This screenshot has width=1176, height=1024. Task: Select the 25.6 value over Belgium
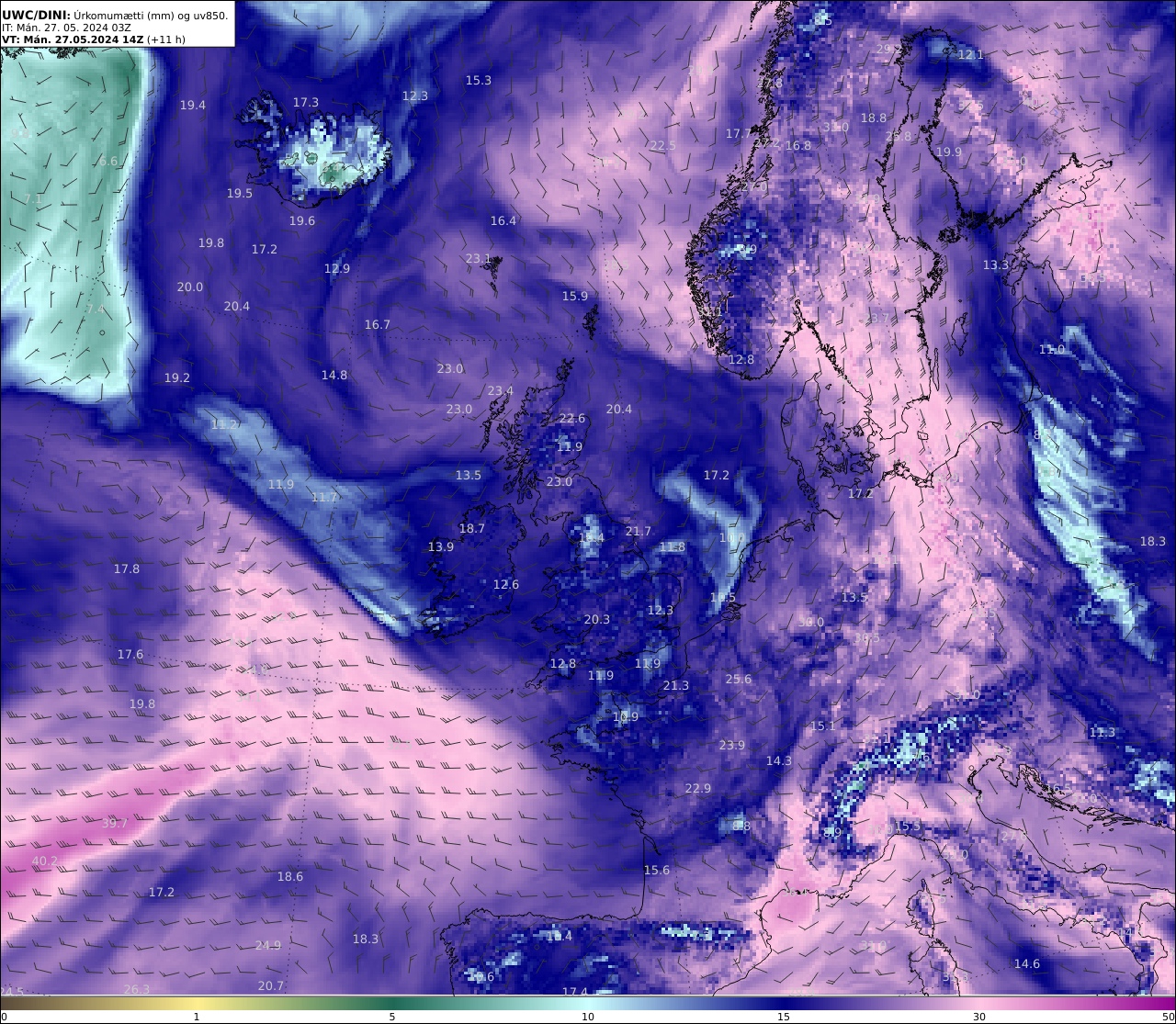pyautogui.click(x=739, y=680)
